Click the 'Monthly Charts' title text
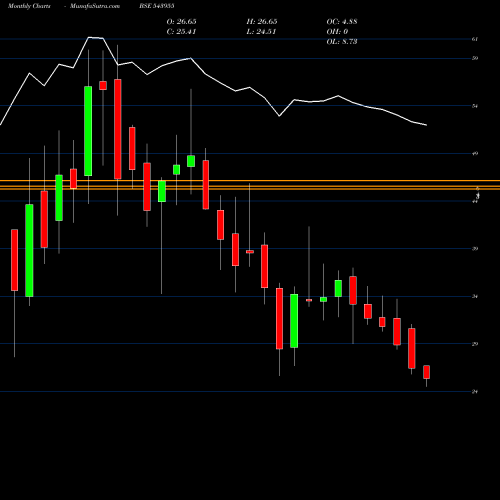Viewport: 500px width, 500px height. 29,6
